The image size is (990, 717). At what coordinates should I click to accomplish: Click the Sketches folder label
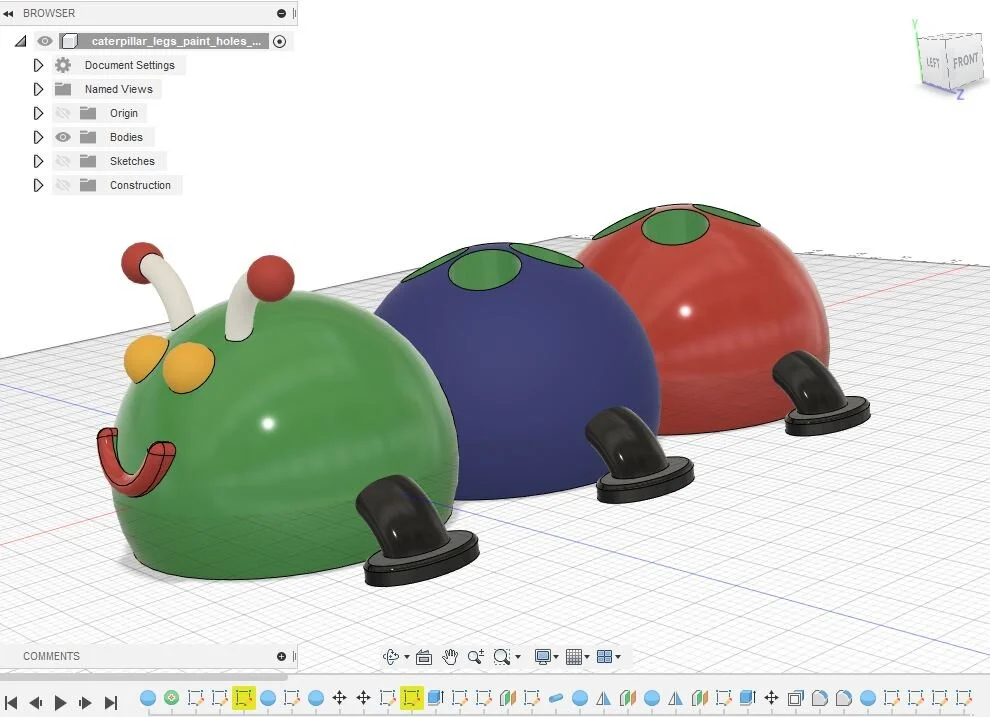pos(132,161)
